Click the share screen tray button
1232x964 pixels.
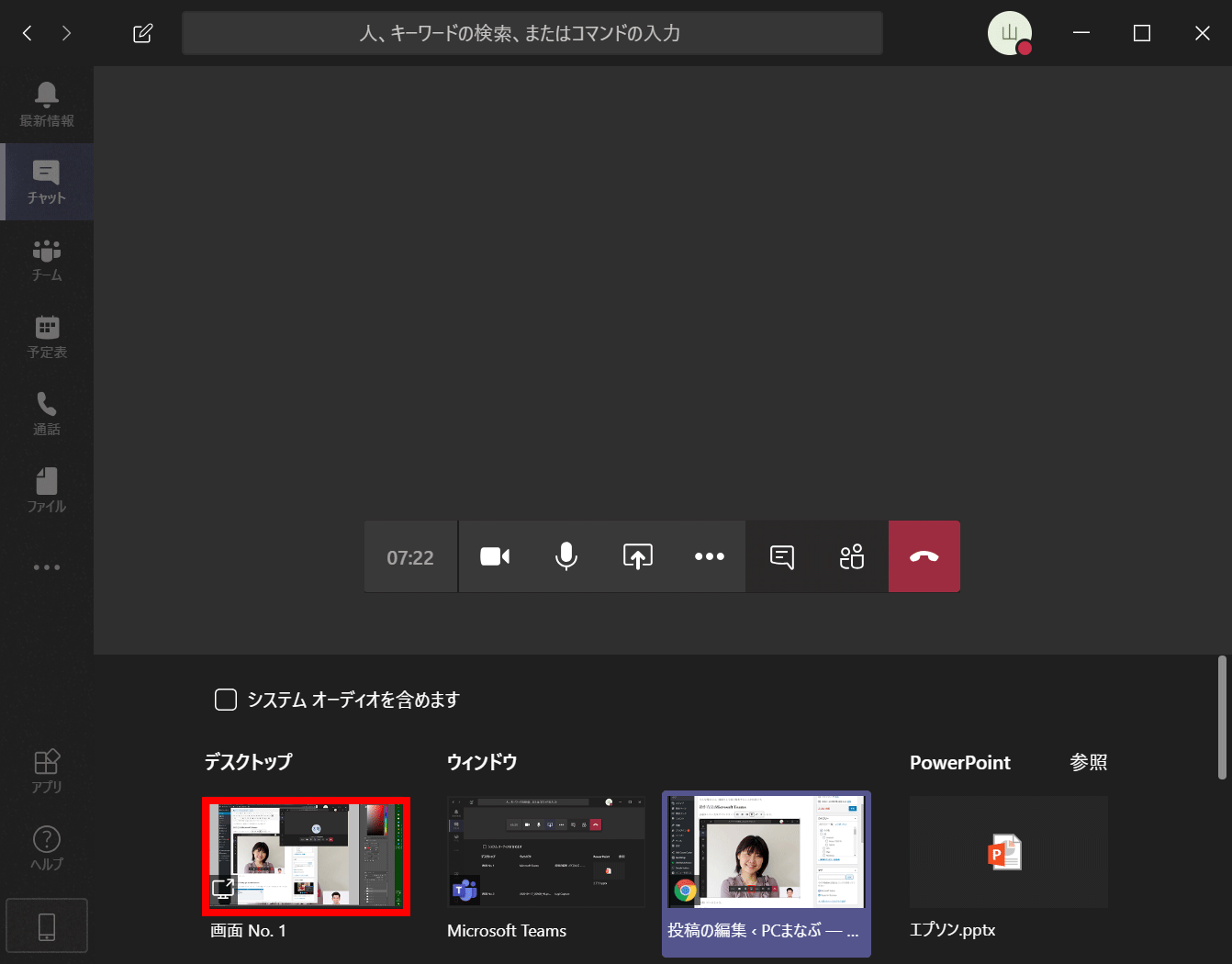(638, 556)
